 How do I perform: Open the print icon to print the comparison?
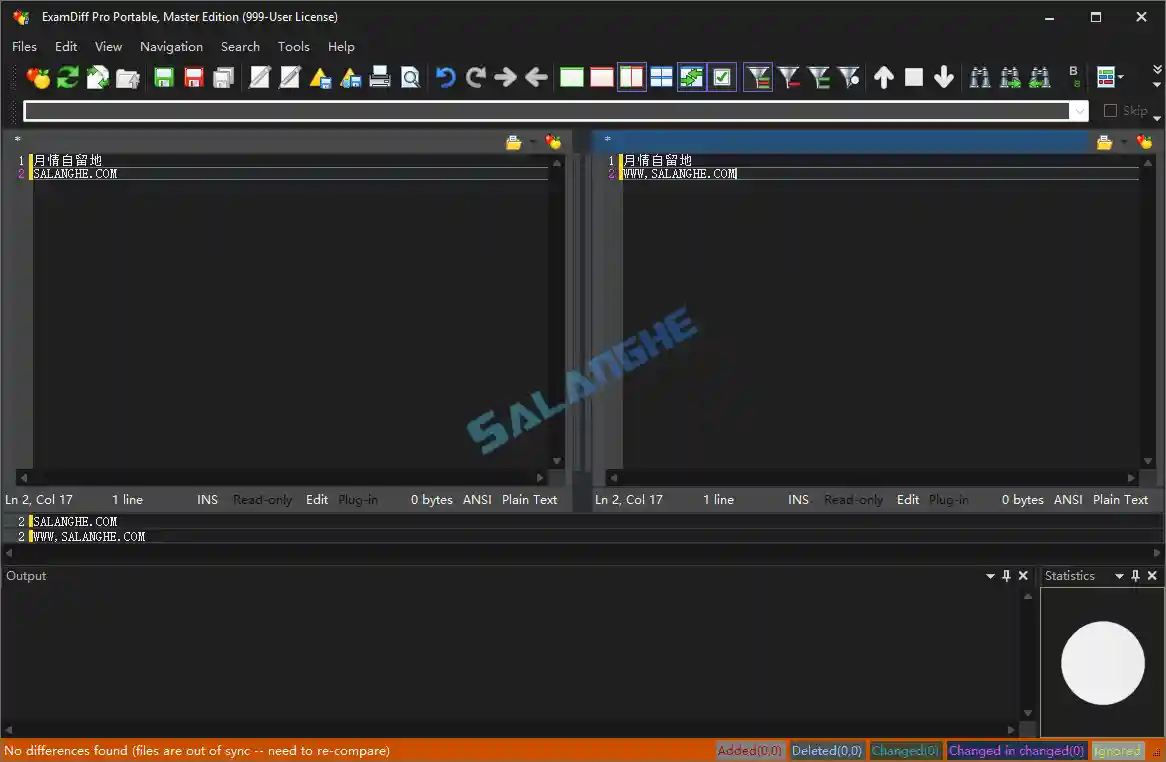380,77
